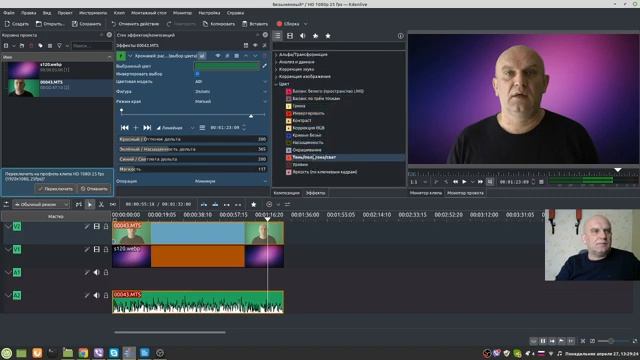The image size is (640, 360).
Task: Select the razor (scissors) tool in timeline toolbar
Action: 101,204
